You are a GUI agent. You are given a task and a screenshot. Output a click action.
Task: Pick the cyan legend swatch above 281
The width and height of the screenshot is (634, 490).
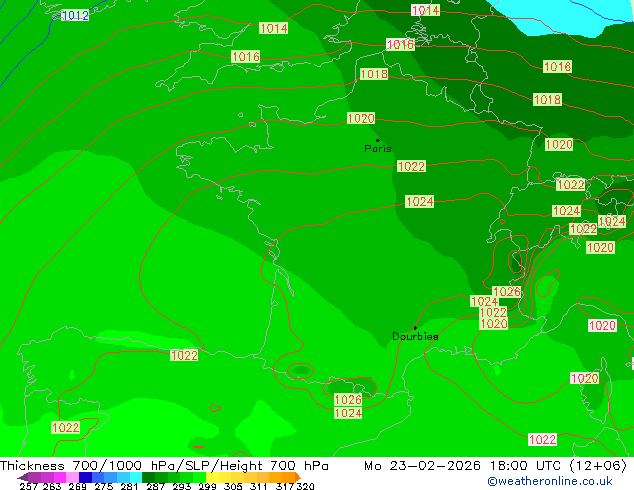click(x=136, y=477)
